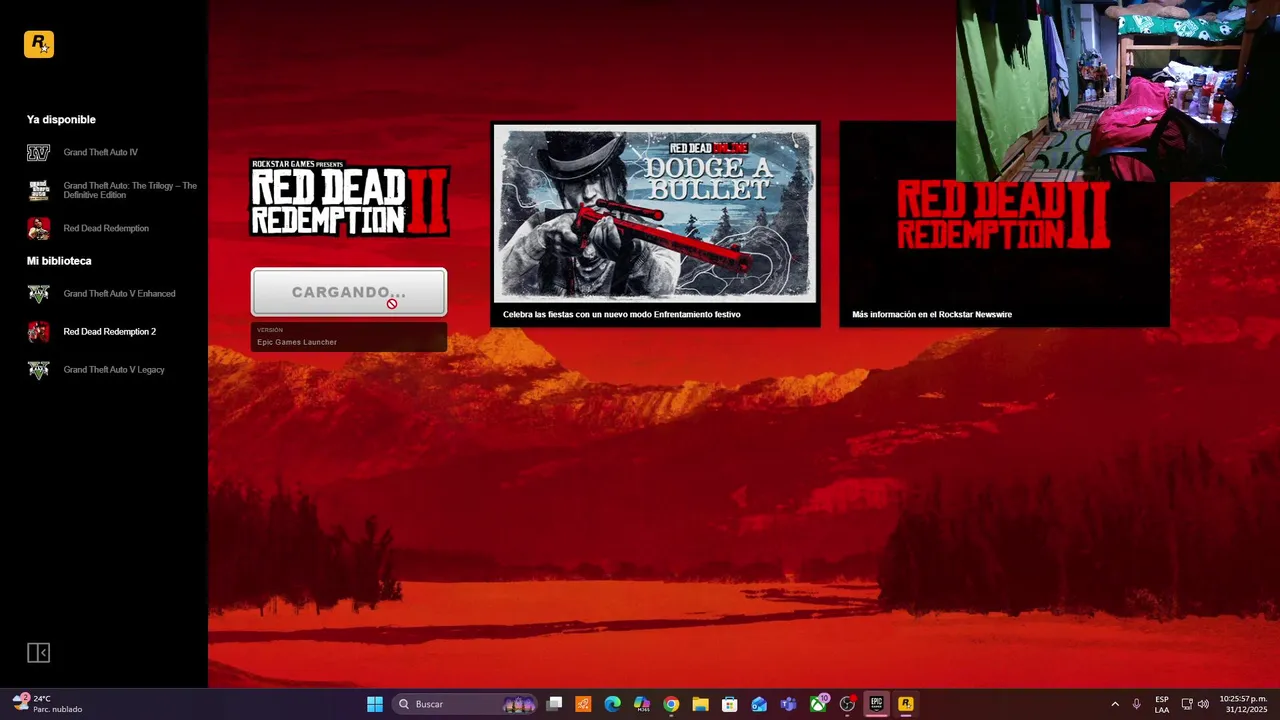Image resolution: width=1280 pixels, height=720 pixels.
Task: Launch Microsoft Edge from taskbar
Action: coord(613,704)
